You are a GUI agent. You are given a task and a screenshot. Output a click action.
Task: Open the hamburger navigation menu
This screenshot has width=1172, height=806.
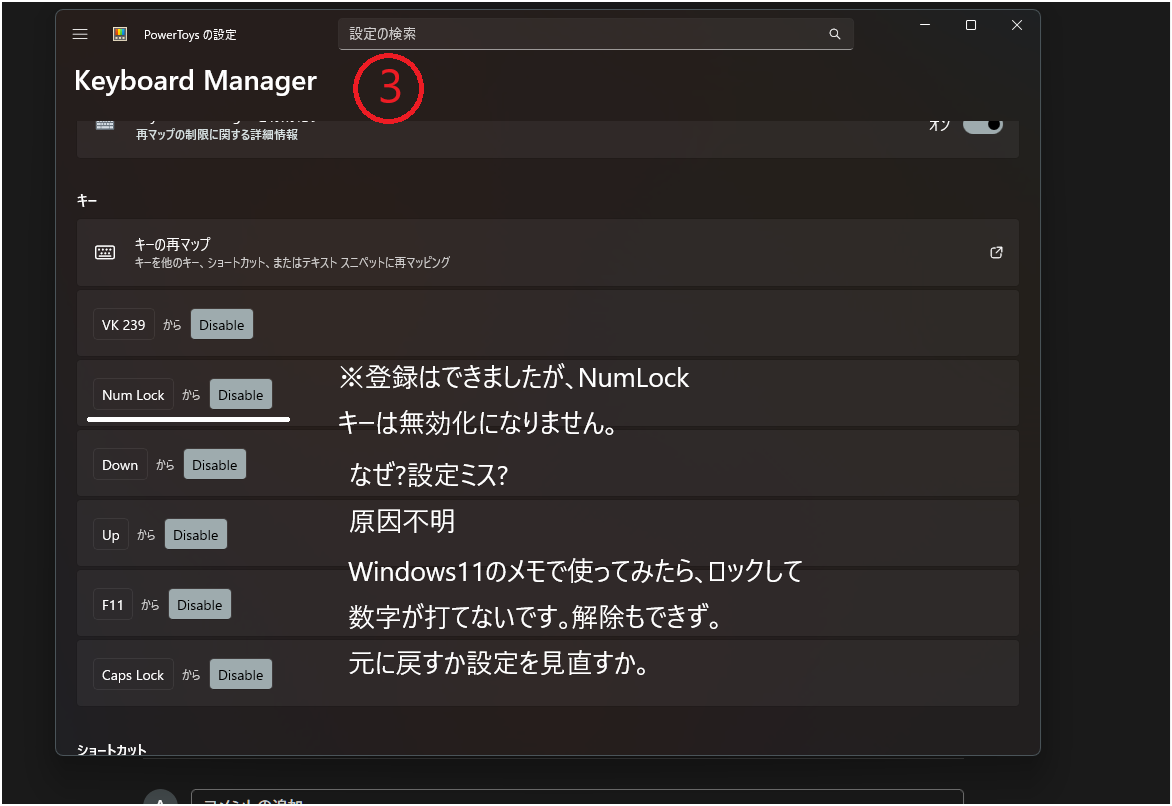(80, 34)
